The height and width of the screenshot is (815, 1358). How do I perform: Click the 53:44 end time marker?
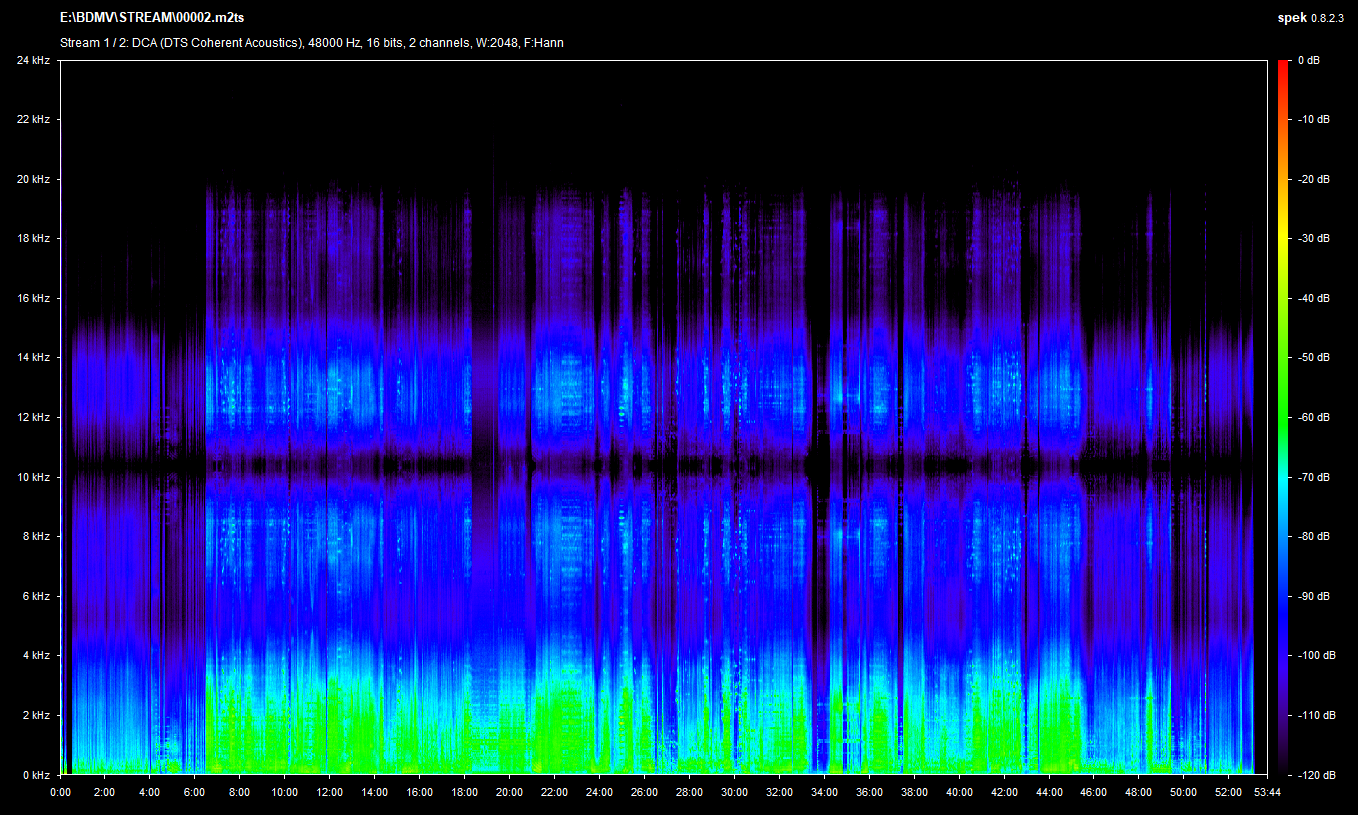pyautogui.click(x=1267, y=792)
